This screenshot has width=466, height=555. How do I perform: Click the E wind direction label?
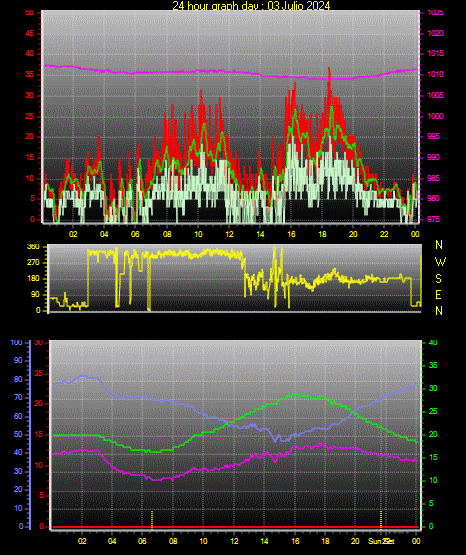click(x=438, y=295)
